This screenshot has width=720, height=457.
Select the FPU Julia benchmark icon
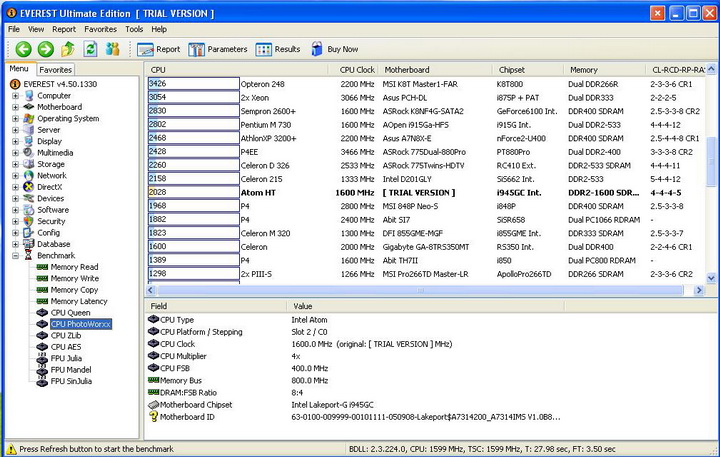tap(42, 358)
